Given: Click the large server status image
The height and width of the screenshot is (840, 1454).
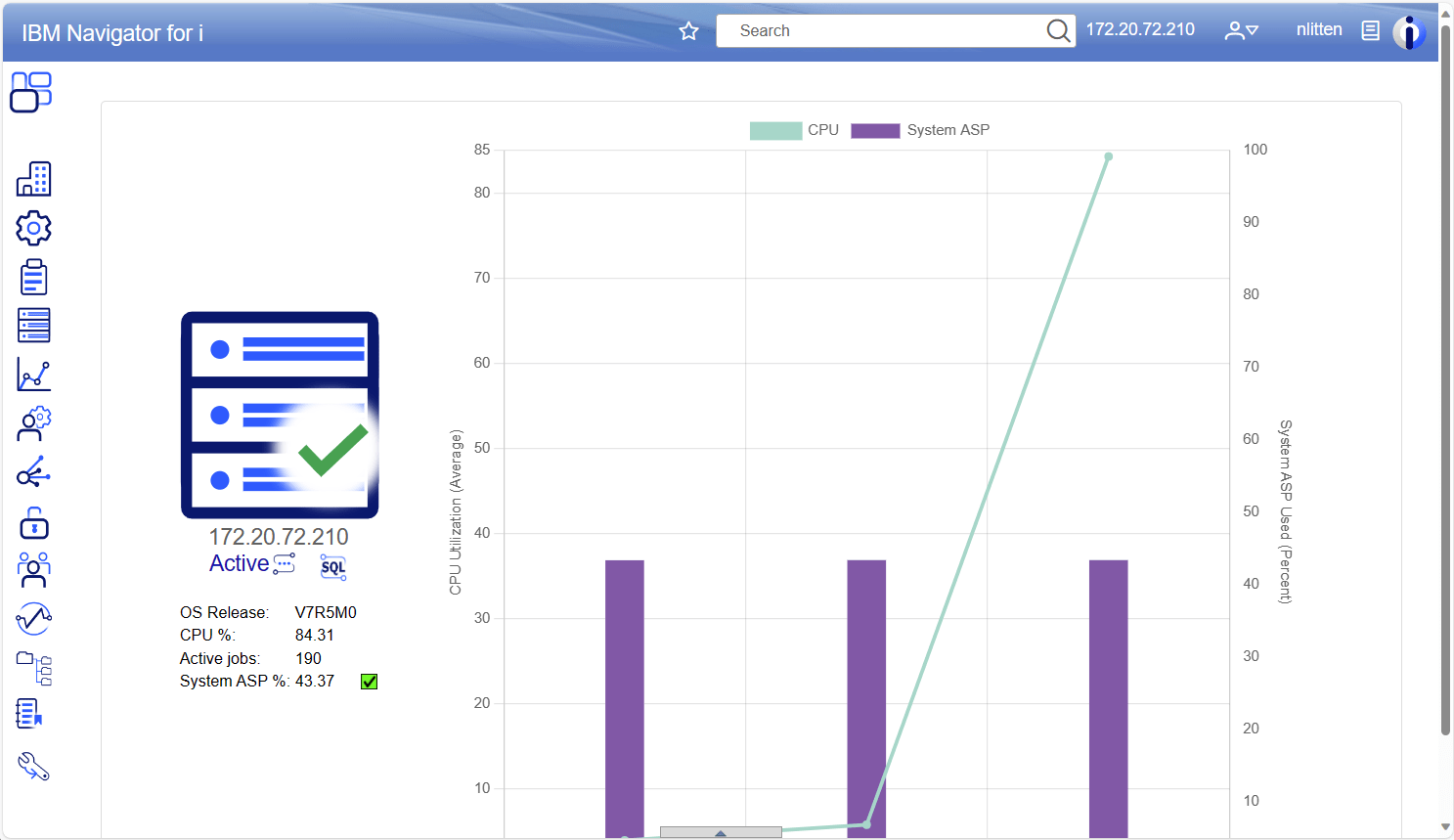Looking at the screenshot, I should click(280, 415).
